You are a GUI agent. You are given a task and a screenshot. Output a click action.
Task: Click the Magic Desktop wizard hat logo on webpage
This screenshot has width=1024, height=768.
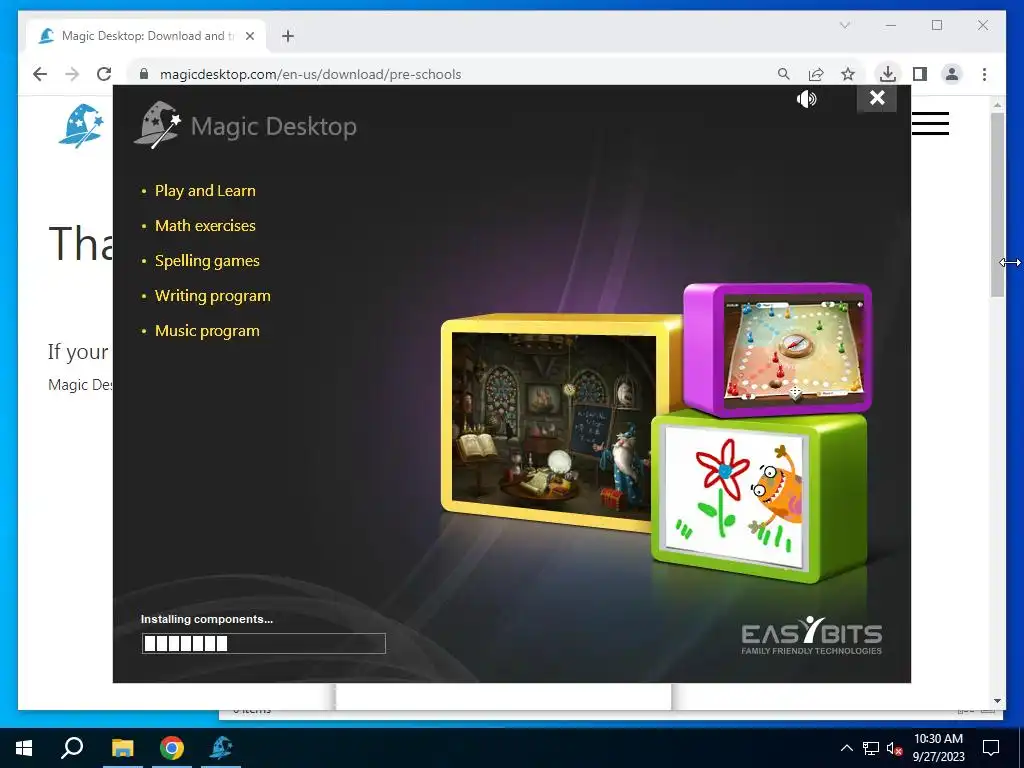click(81, 125)
